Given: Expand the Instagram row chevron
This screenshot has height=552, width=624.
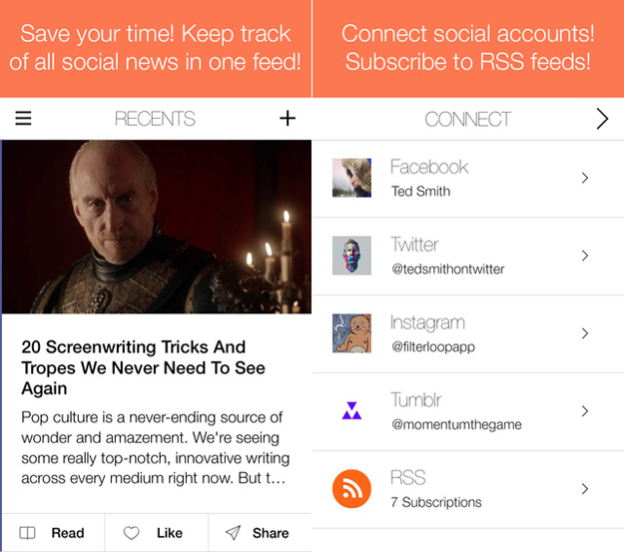Looking at the screenshot, I should [585, 333].
